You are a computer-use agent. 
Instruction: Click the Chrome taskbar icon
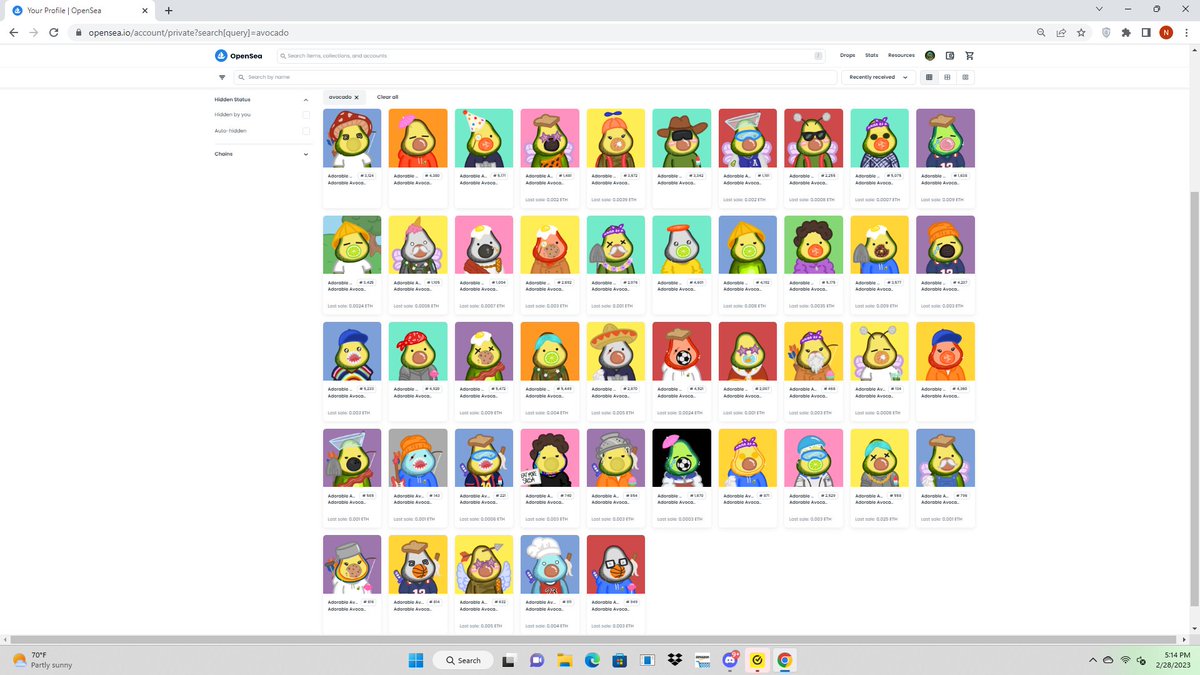(785, 660)
